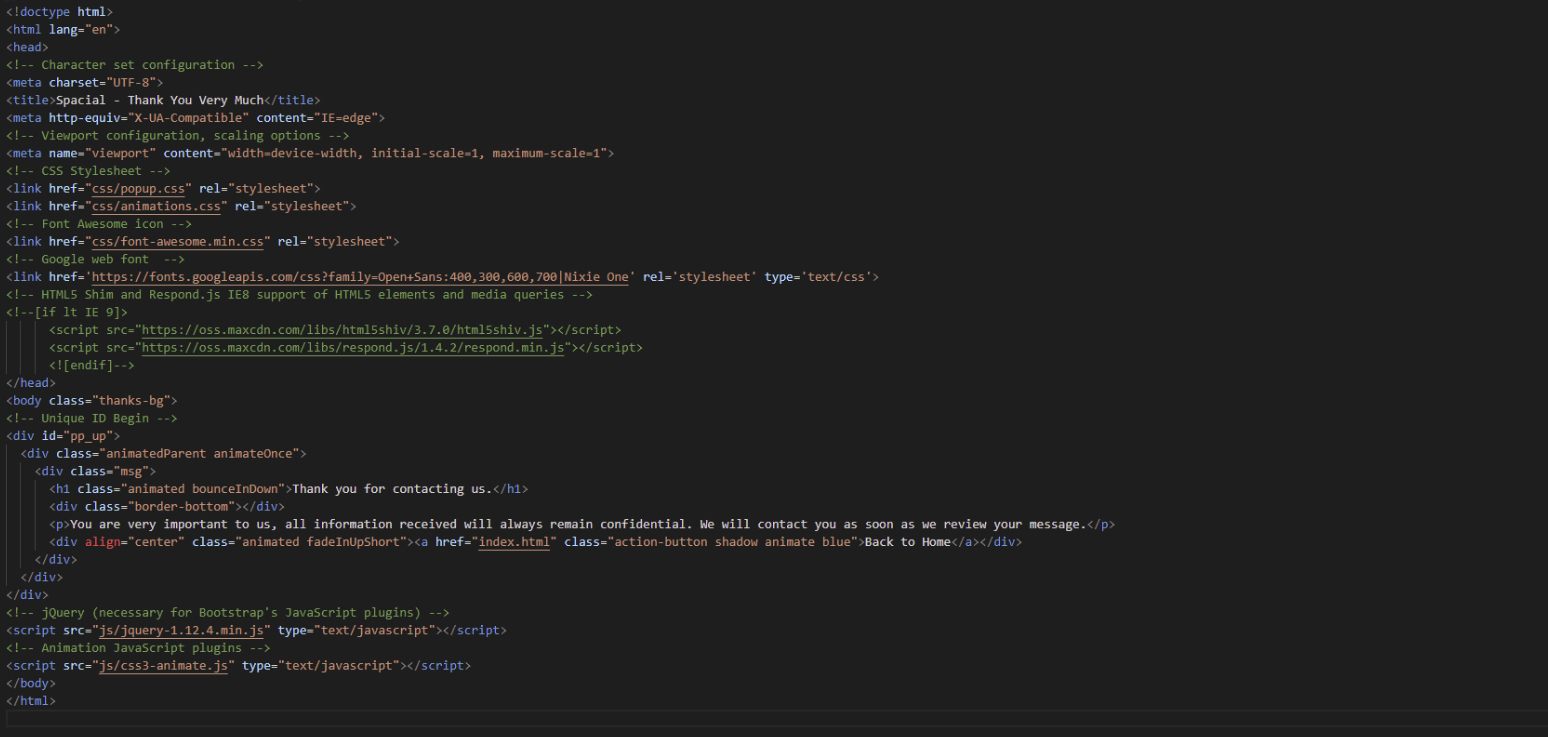Click the 'CSS Stylesheet' comment
Screen dimensions: 1548x737
88,171
